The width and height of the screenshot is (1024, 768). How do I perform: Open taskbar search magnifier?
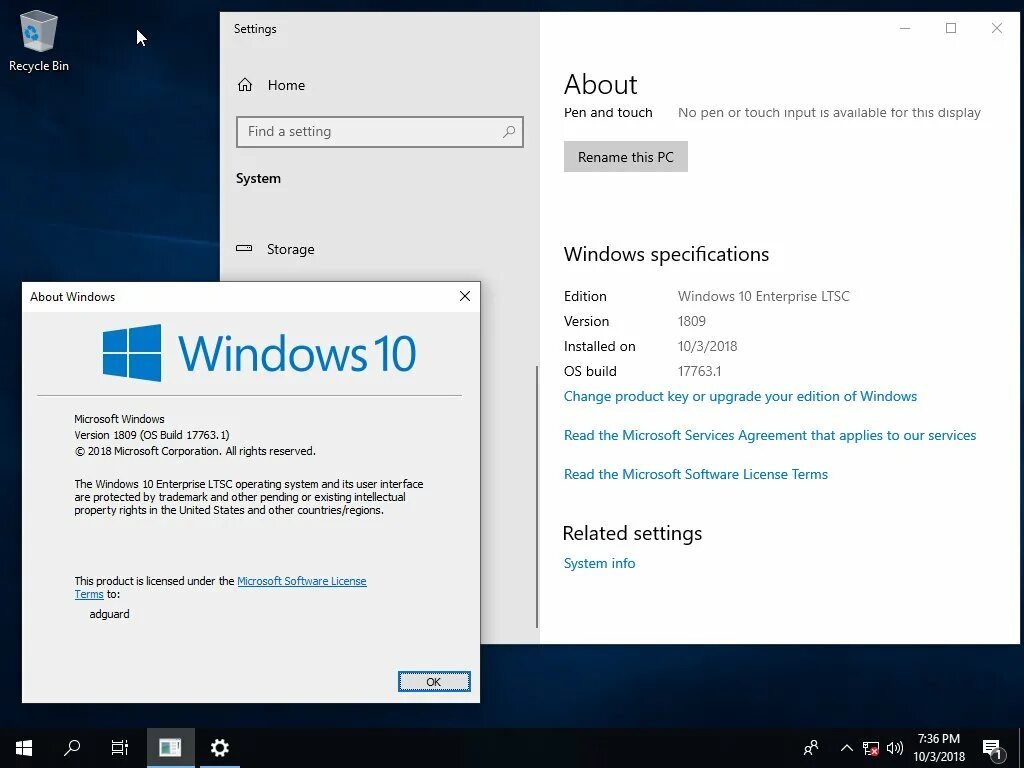coord(72,748)
